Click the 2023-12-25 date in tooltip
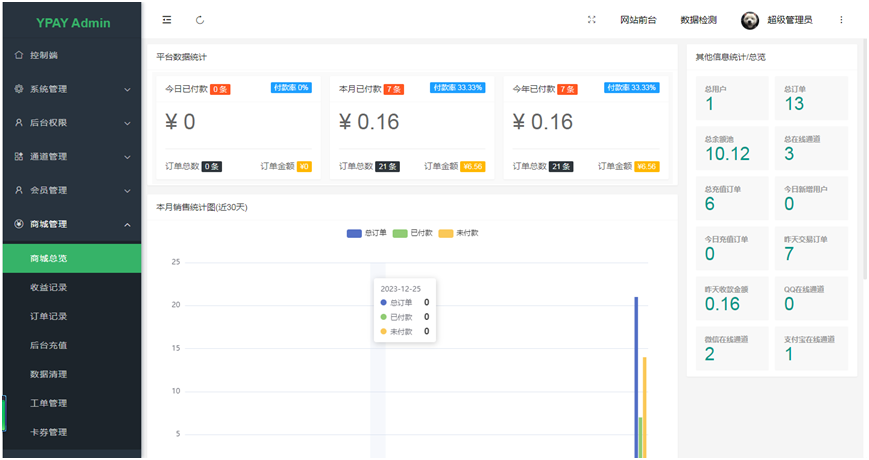869x460 pixels. 401,289
